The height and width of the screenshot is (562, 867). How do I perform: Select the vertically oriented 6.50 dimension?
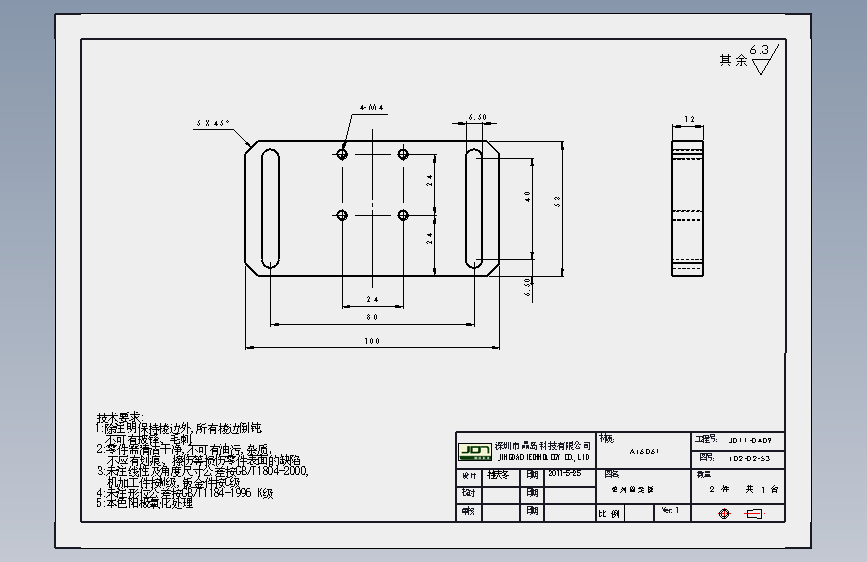[527, 287]
